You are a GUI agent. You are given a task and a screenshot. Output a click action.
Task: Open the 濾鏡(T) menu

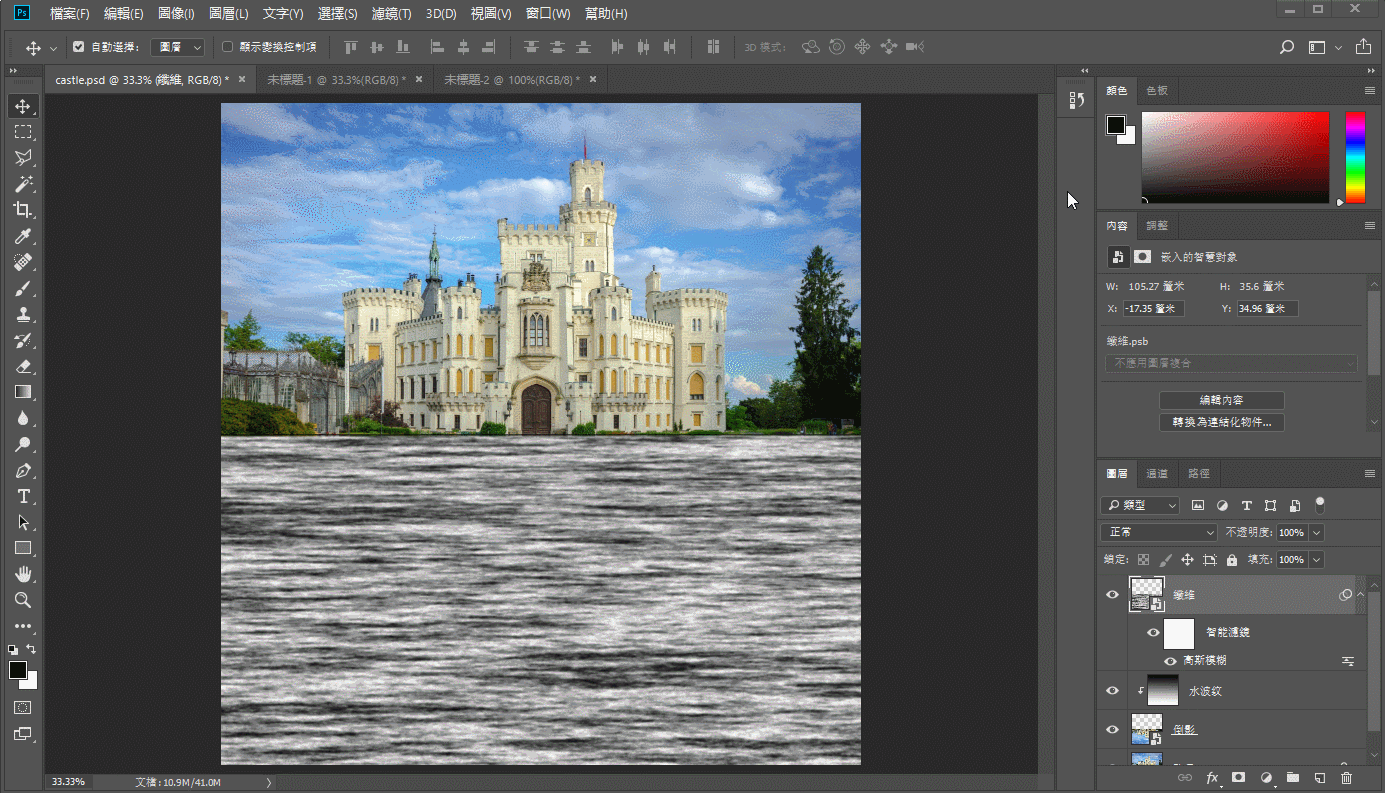pyautogui.click(x=391, y=14)
